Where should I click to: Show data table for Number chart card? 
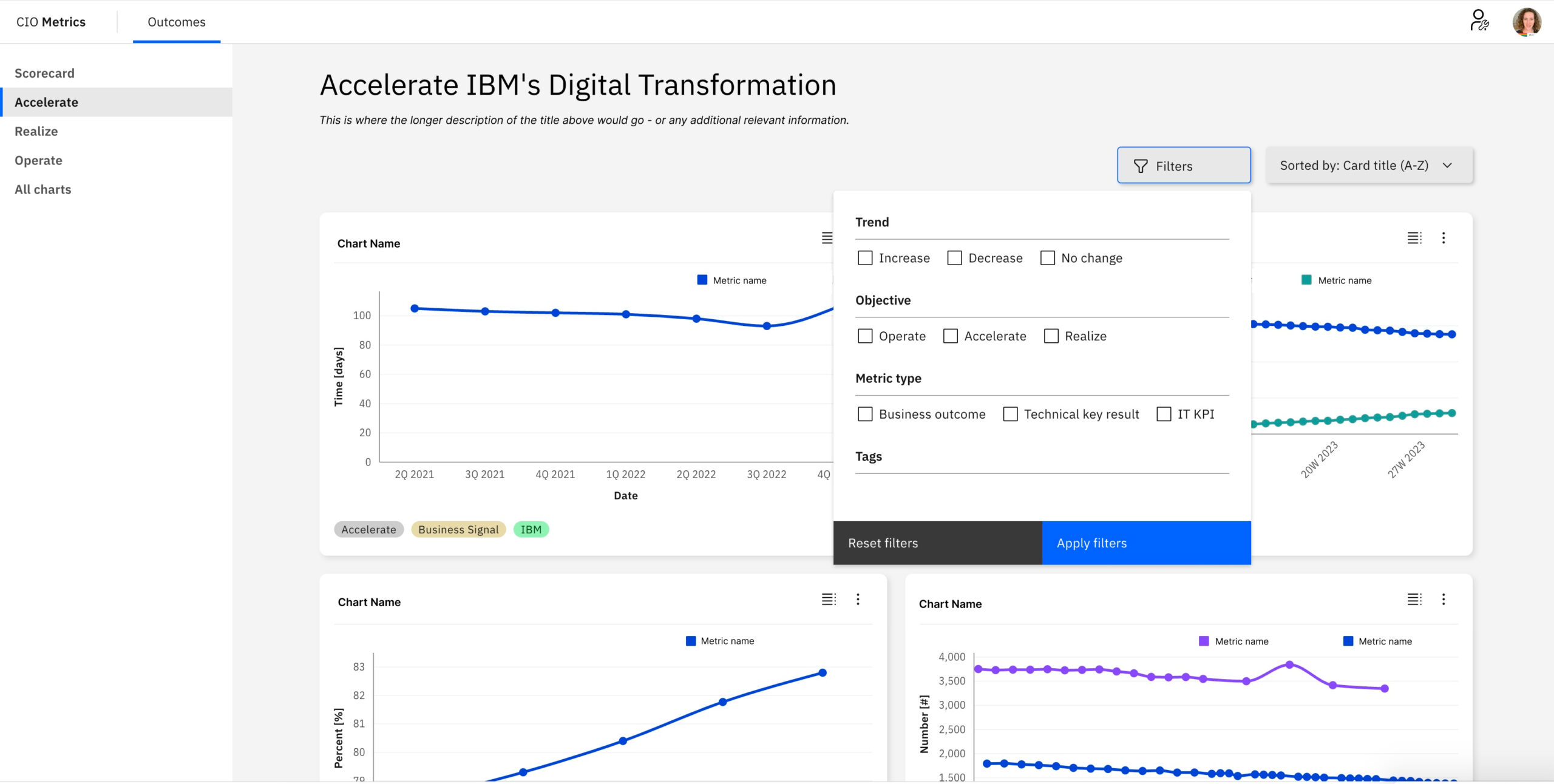pyautogui.click(x=1414, y=600)
